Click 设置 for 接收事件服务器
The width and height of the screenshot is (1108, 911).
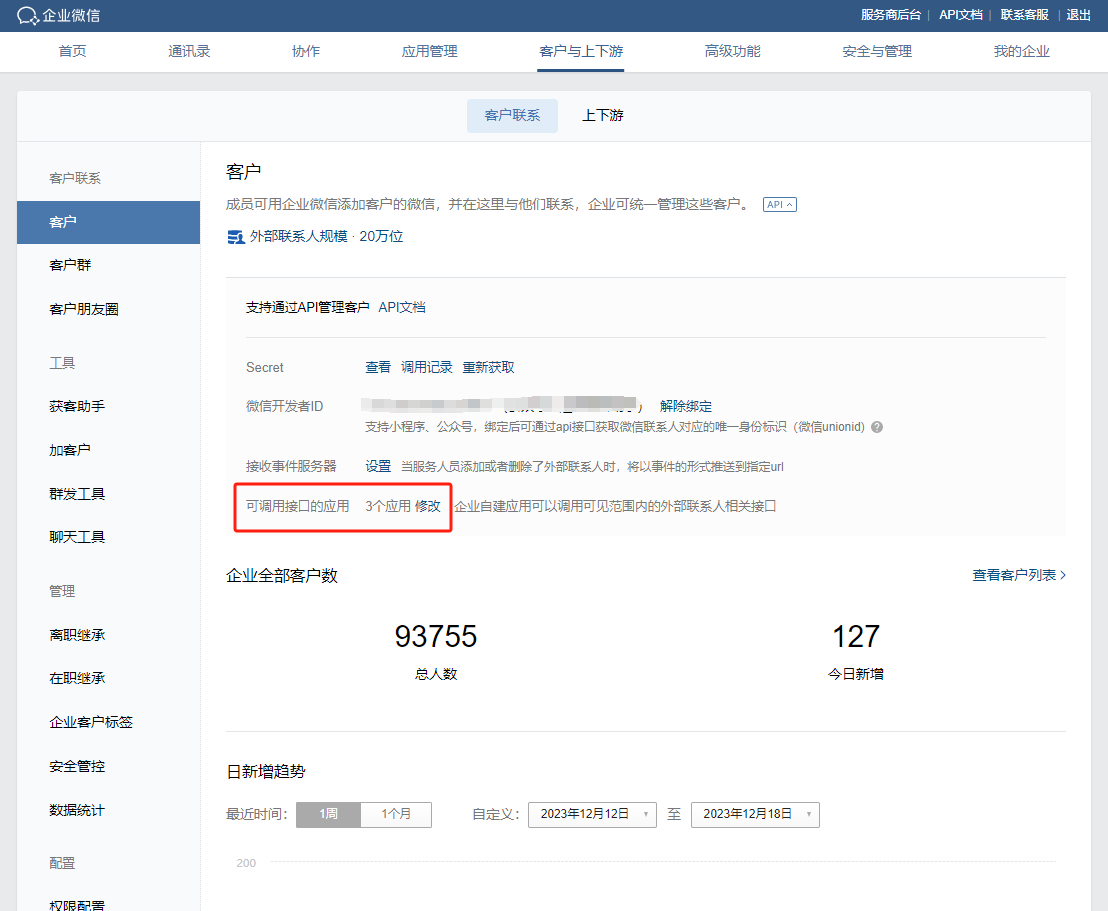click(377, 466)
